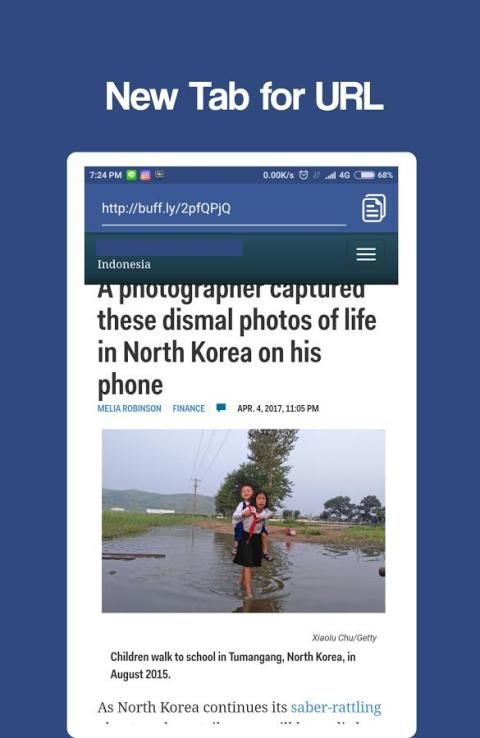The image size is (480, 738).
Task: Select the Indonesia edition label
Action: tap(124, 265)
